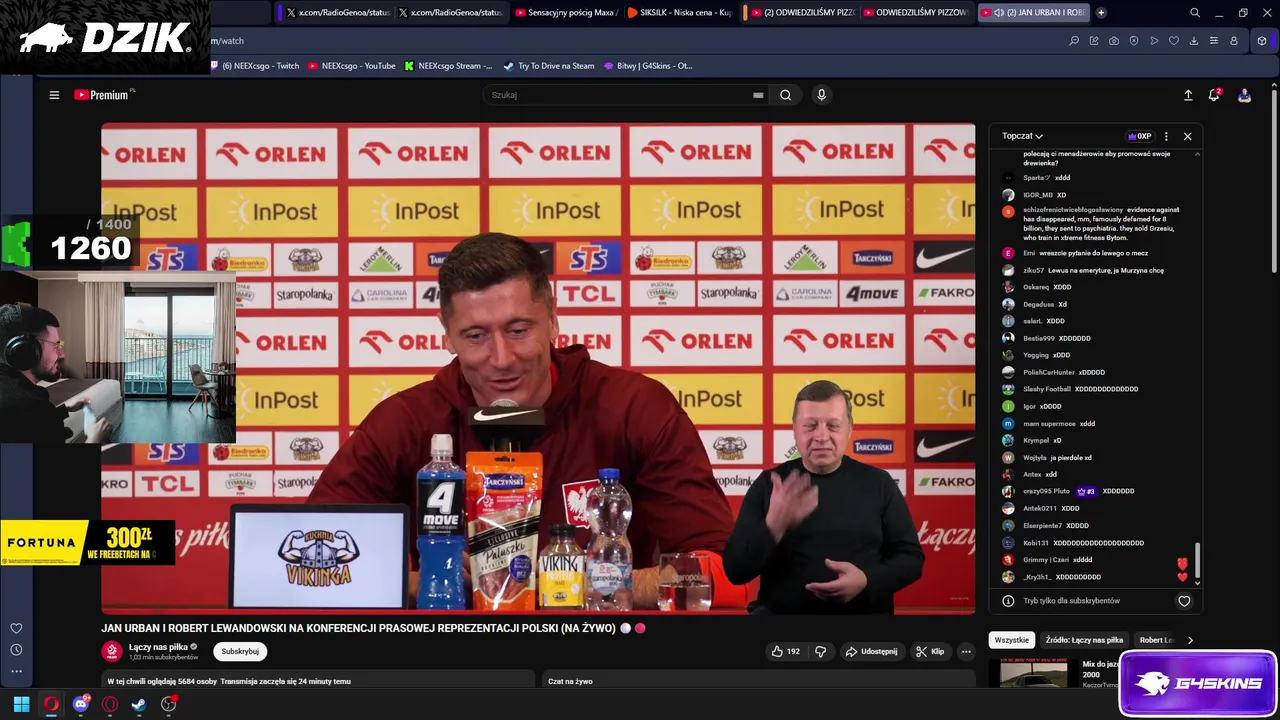This screenshot has width=1280, height=720.
Task: Open the Klip scissors option
Action: [930, 651]
